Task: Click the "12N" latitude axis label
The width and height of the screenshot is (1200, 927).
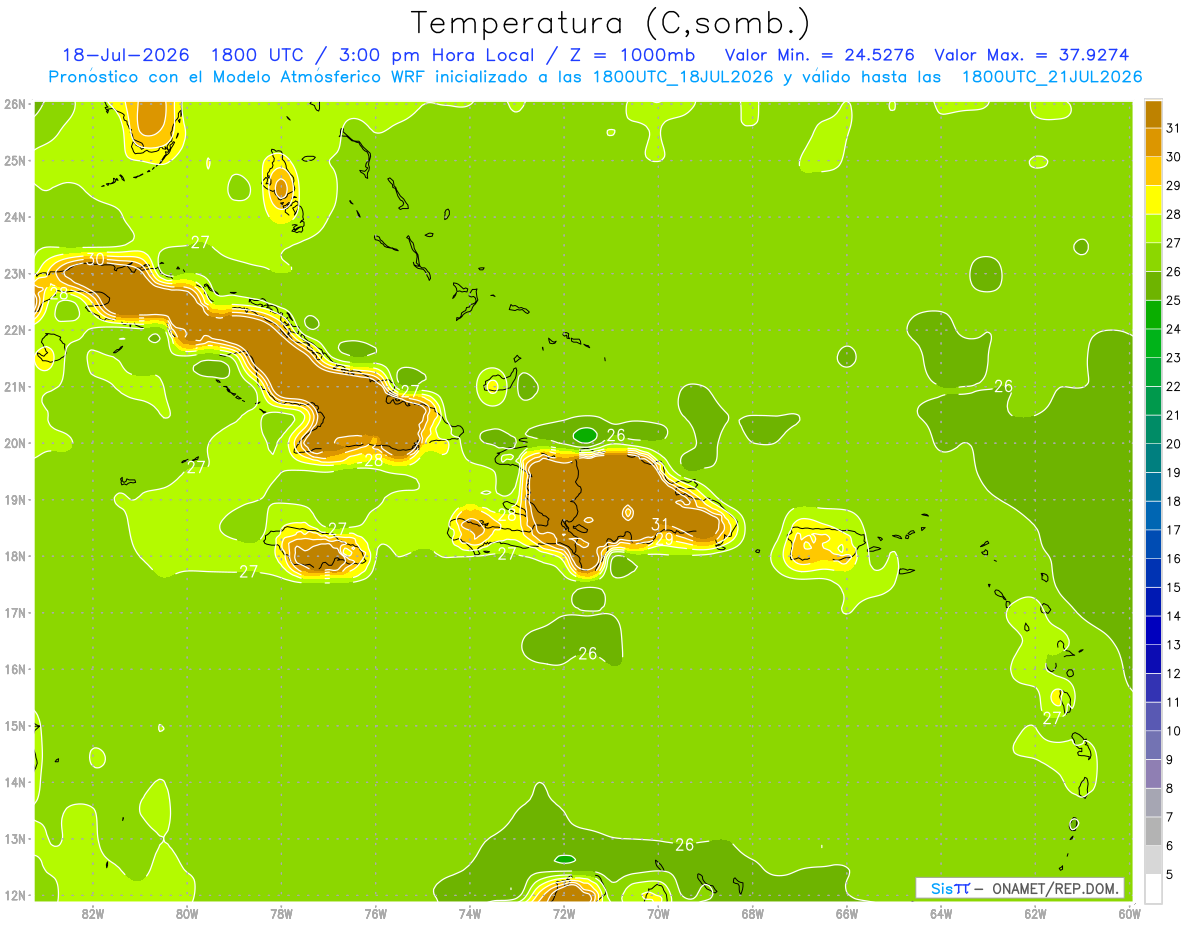Action: click(14, 895)
